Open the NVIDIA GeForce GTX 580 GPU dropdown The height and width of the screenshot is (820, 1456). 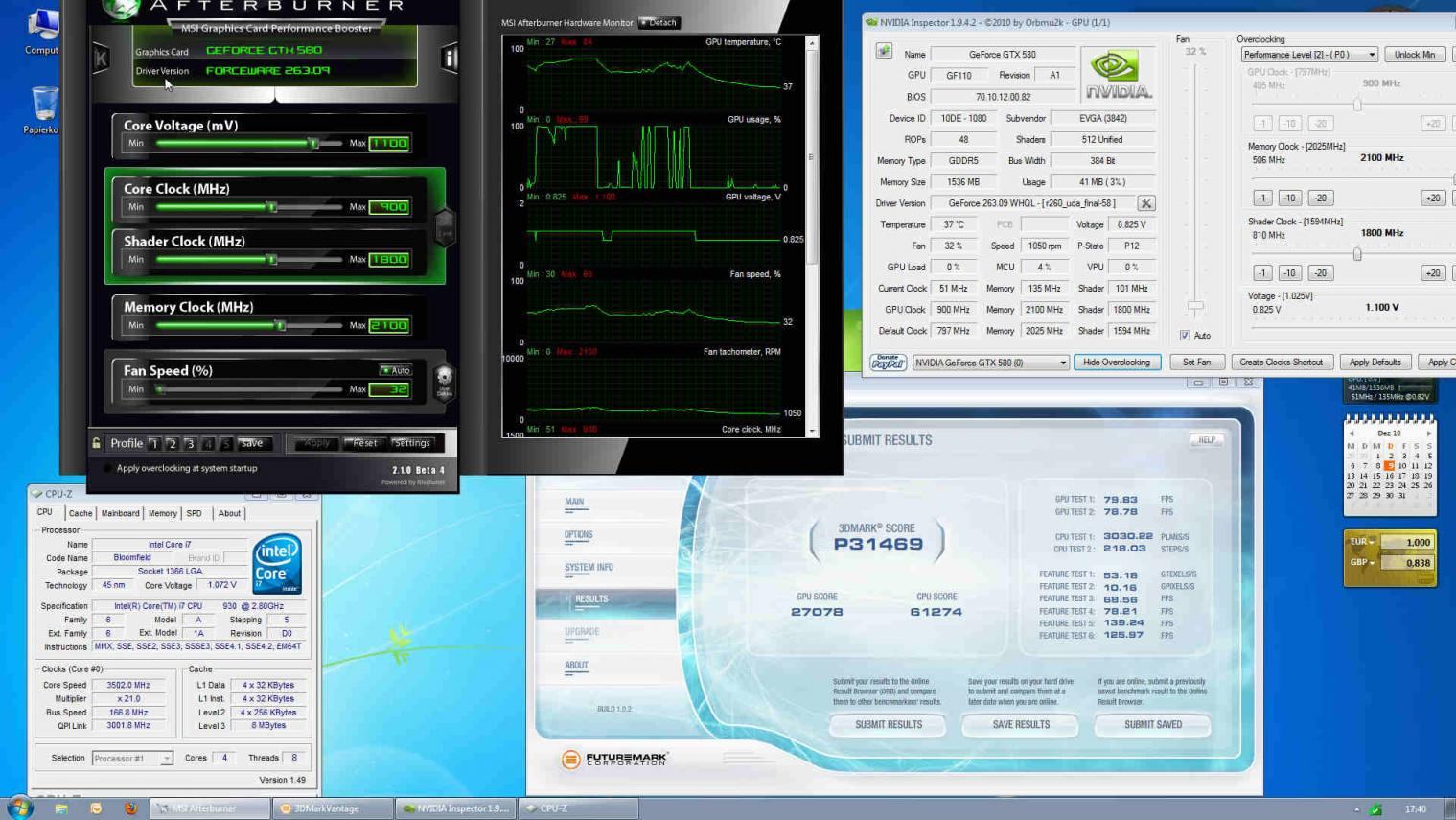point(990,363)
